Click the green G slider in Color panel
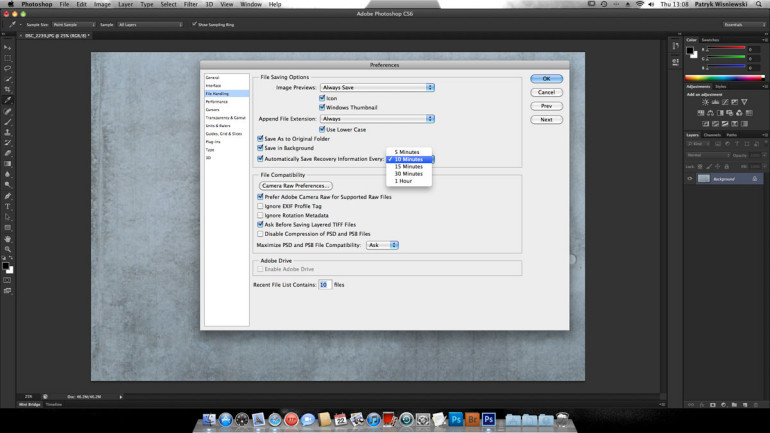 tap(726, 57)
